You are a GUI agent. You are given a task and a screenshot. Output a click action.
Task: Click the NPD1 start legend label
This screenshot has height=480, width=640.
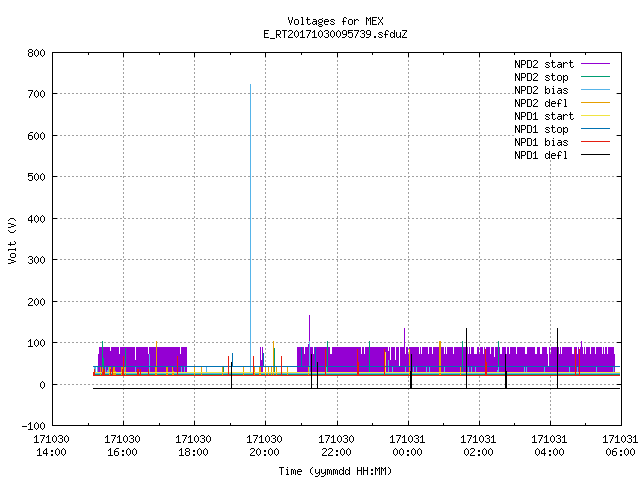(544, 116)
